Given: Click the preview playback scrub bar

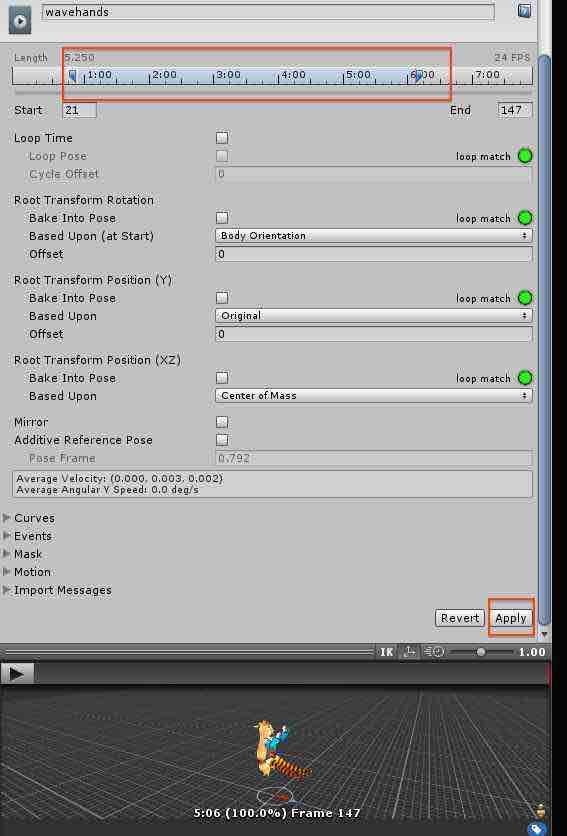Looking at the screenshot, I should 291,674.
